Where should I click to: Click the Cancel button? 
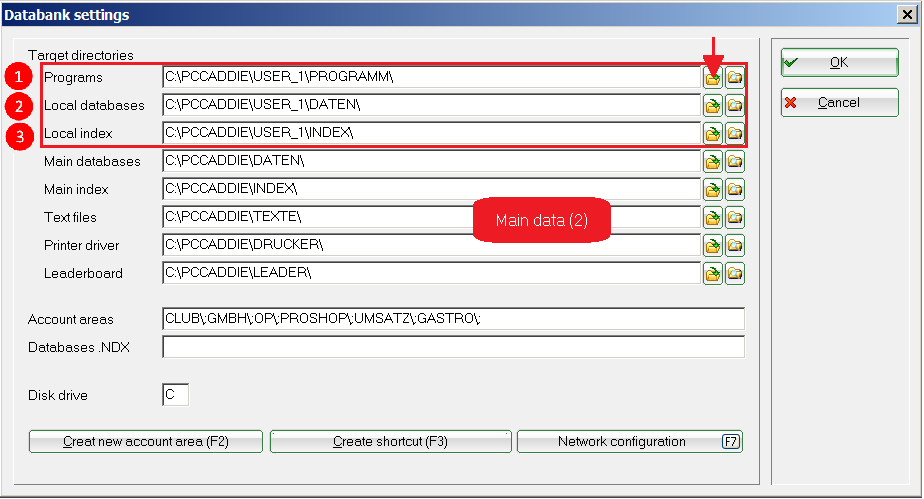(840, 103)
